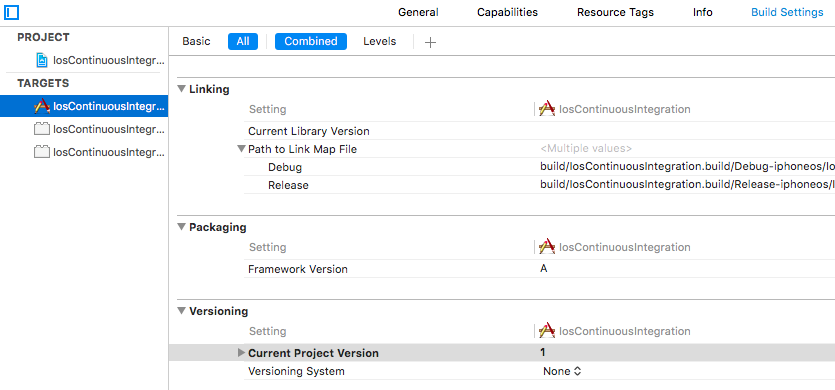
Task: Select the second target in TARGETS list
Action: point(84,129)
